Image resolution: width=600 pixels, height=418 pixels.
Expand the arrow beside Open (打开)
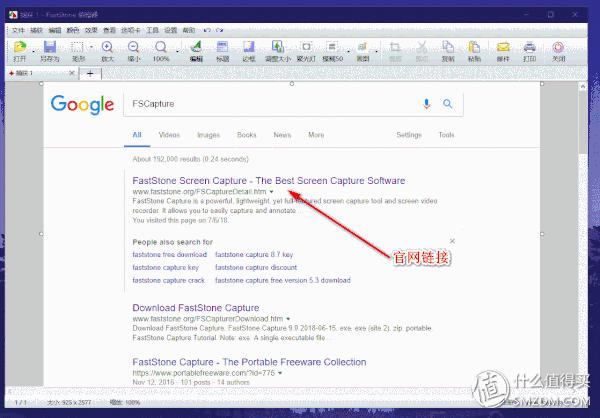tap(33, 51)
